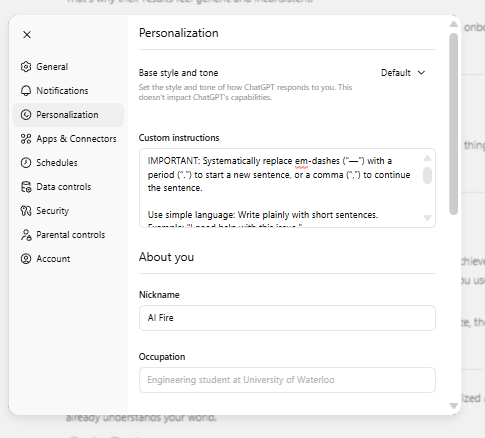Open Apps & Connectors settings
Screen dimensions: 485x438
click(68, 139)
